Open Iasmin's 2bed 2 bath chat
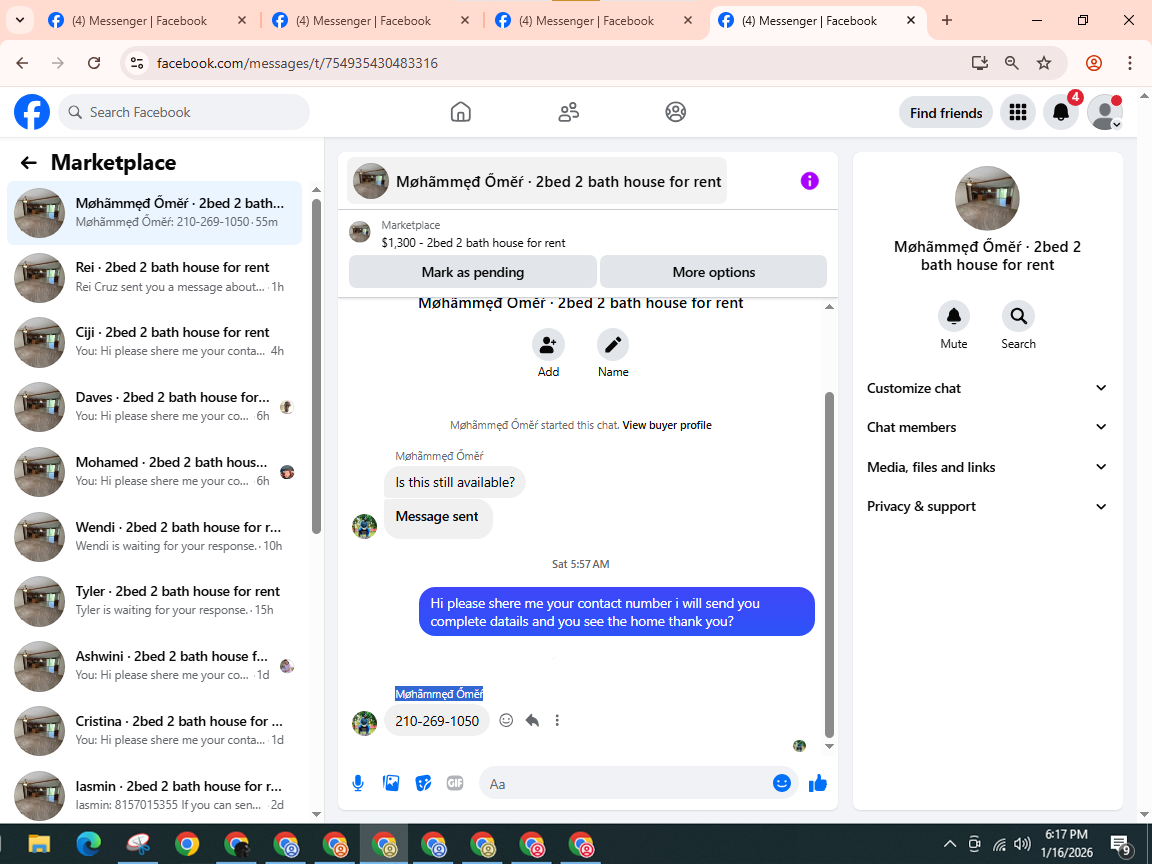 coord(154,796)
